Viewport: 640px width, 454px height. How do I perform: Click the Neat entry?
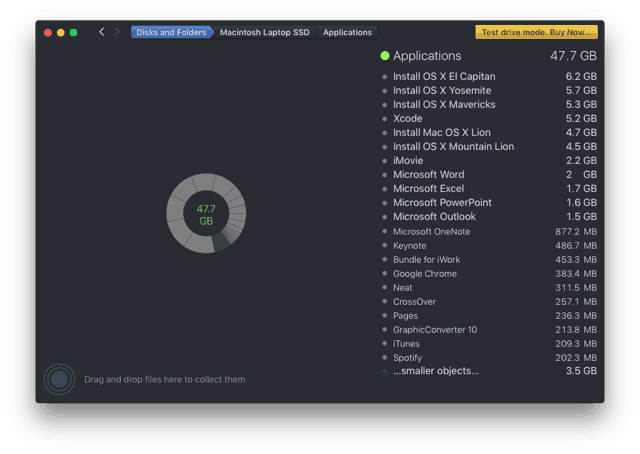(x=489, y=287)
